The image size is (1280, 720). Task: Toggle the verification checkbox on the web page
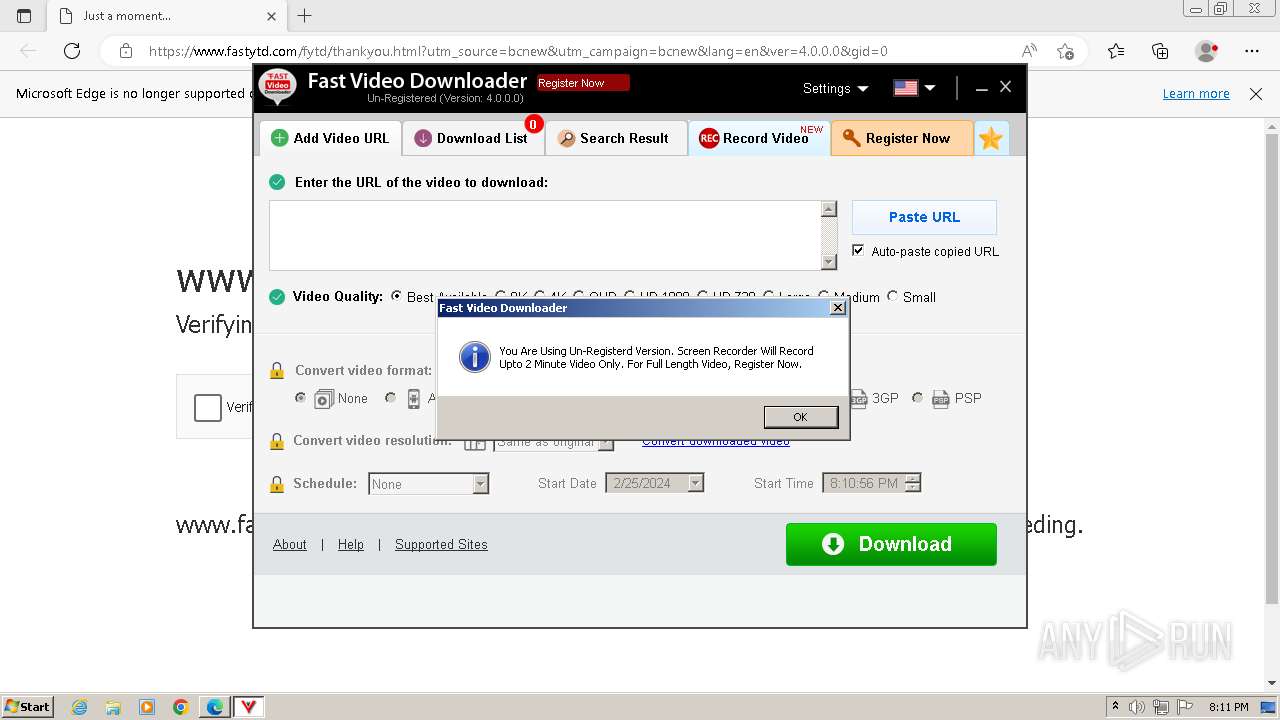coord(208,407)
